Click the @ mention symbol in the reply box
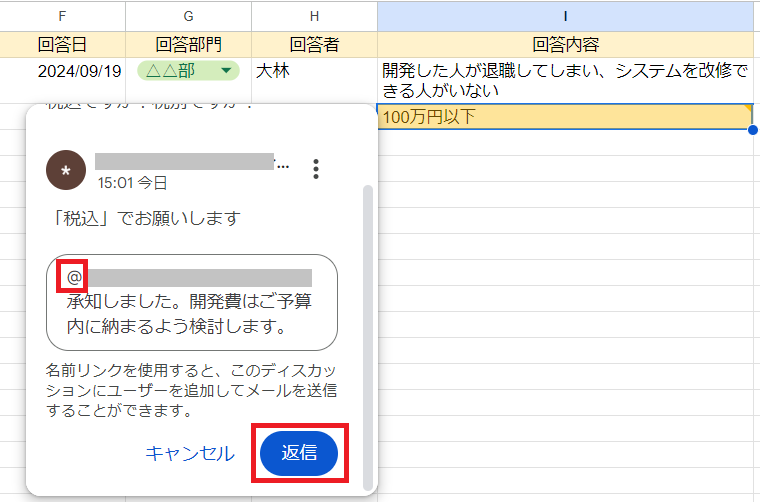The image size is (760, 502). coord(74,276)
